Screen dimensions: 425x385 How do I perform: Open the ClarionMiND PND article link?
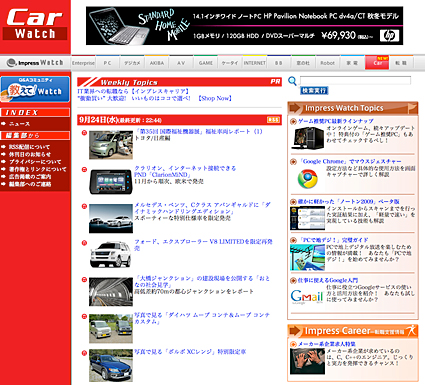pos(185,171)
